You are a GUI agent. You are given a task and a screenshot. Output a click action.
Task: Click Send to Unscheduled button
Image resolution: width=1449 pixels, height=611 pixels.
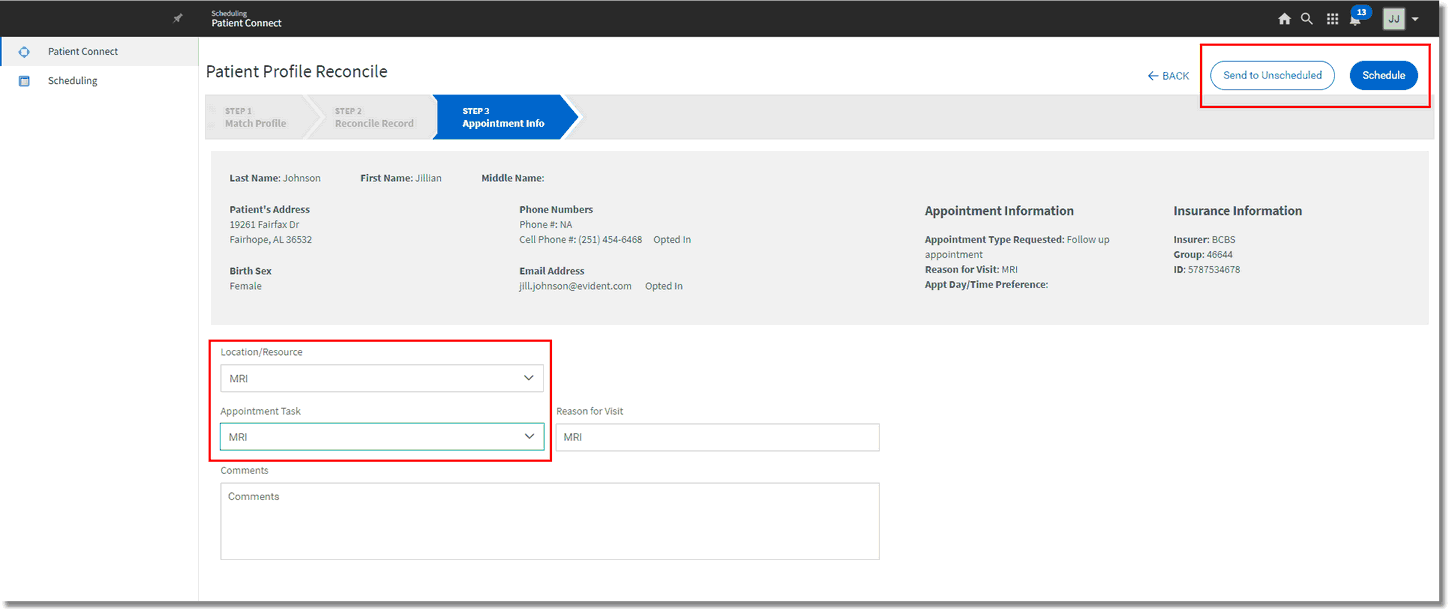click(1272, 75)
